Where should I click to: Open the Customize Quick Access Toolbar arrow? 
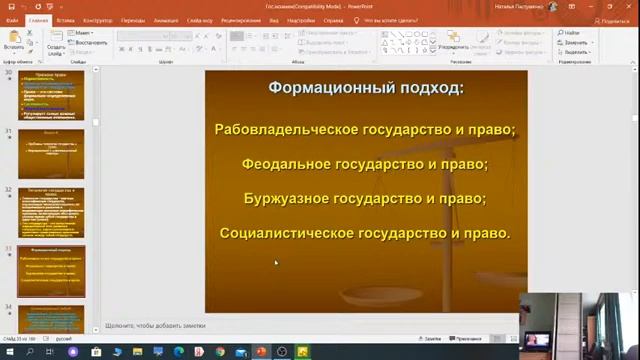pyautogui.click(x=61, y=7)
